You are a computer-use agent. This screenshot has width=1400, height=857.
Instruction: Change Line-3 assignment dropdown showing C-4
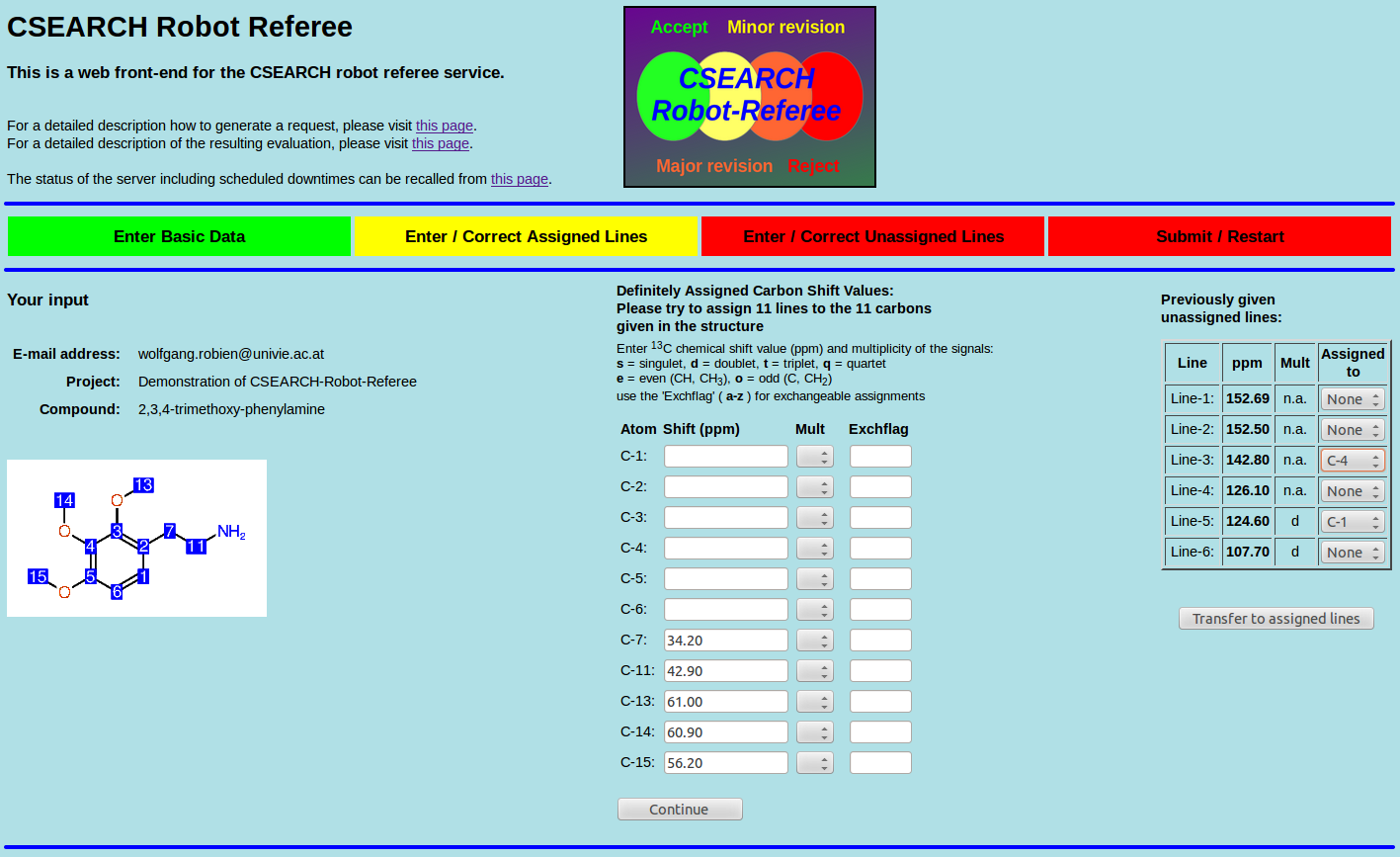1352,461
